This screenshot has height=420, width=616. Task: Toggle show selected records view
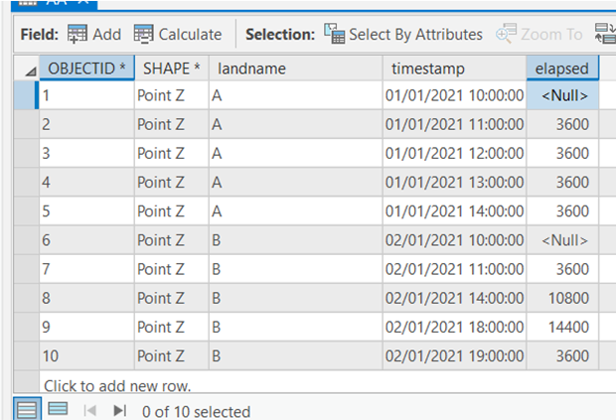[58, 409]
